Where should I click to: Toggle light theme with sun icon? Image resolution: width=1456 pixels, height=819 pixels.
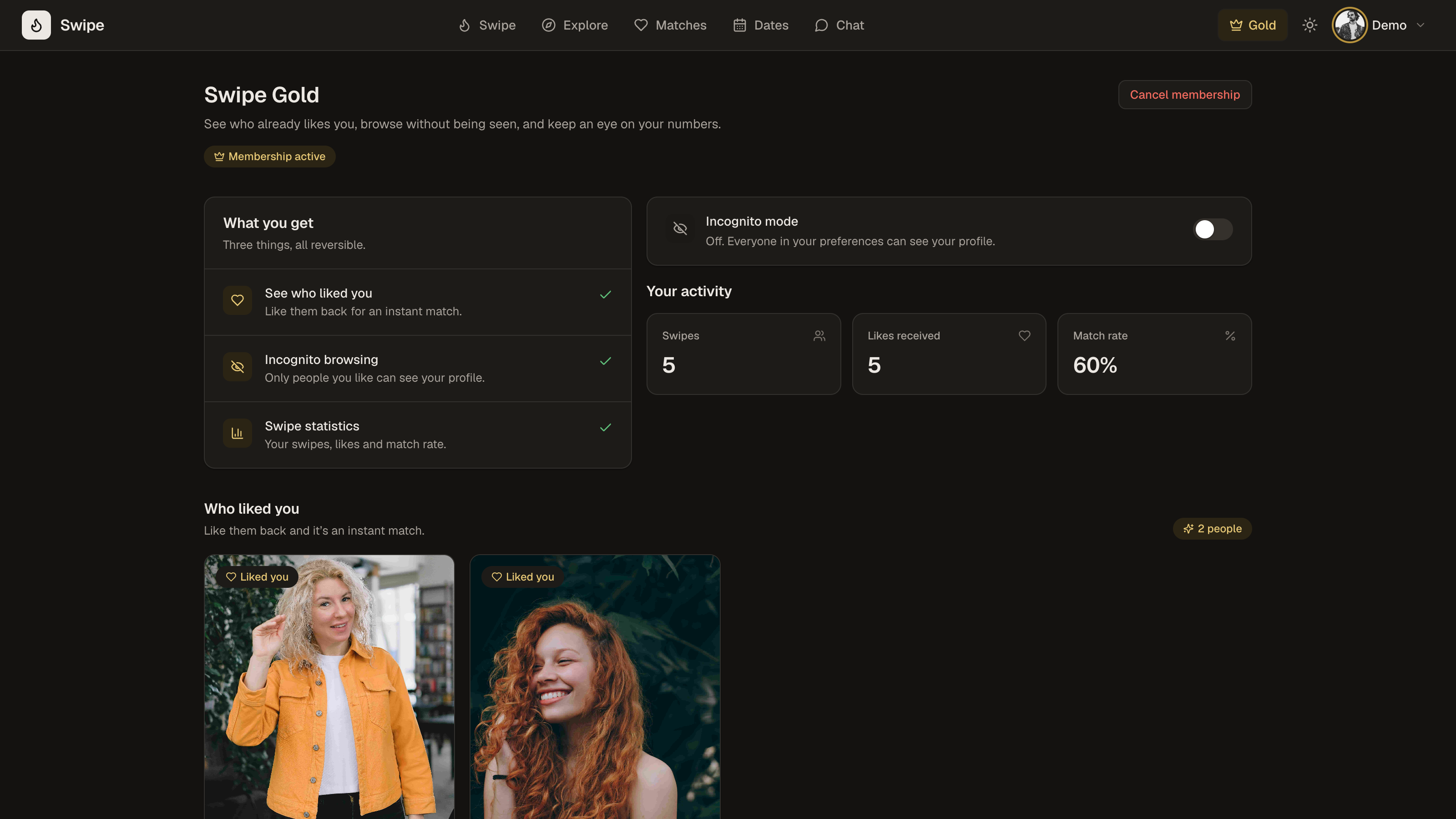point(1309,25)
